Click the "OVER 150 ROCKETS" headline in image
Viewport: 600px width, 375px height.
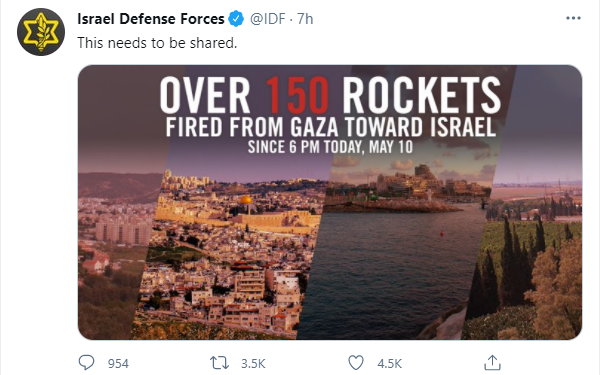click(330, 95)
